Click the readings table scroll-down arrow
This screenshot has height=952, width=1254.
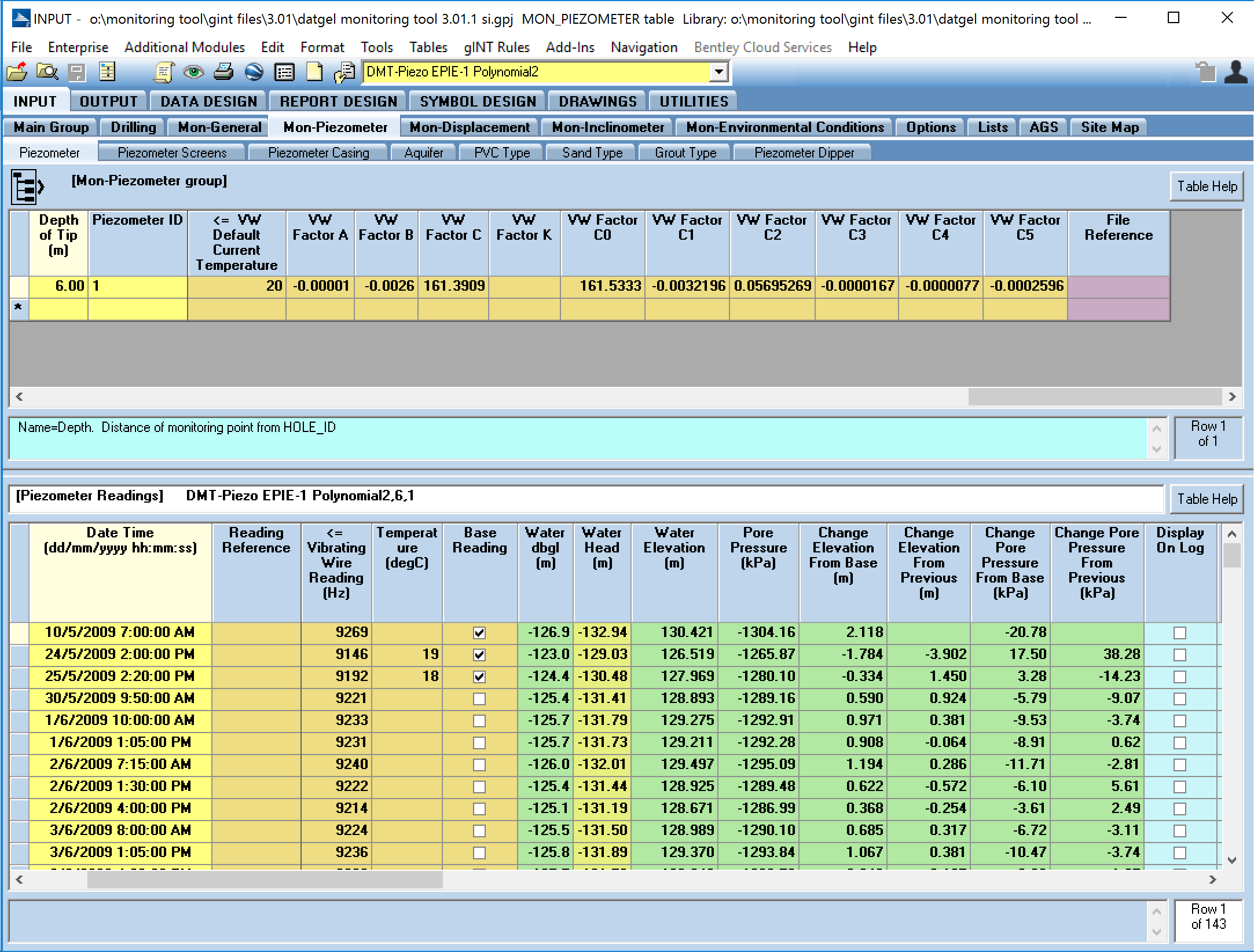1232,861
